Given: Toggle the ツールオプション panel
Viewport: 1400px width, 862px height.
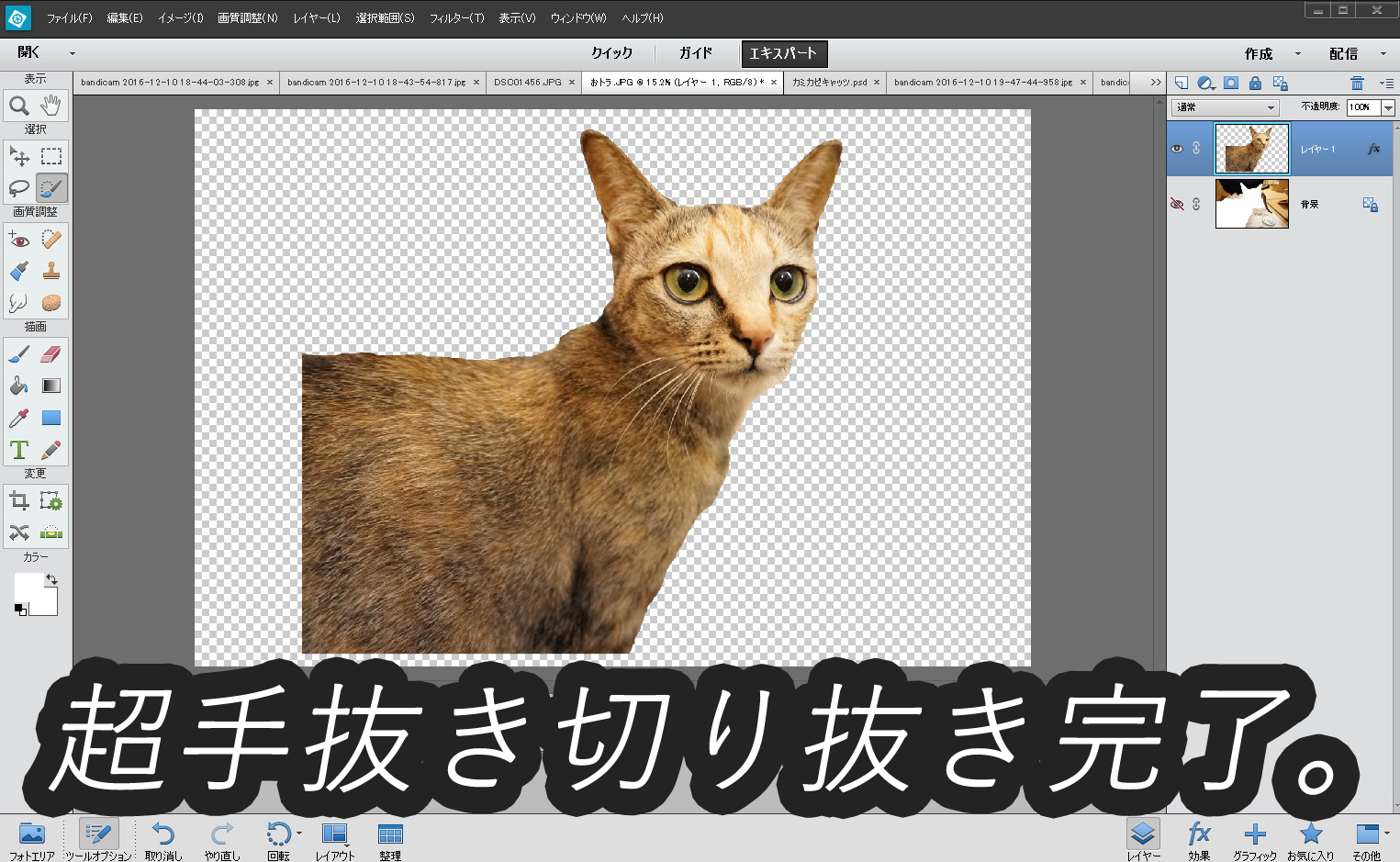Looking at the screenshot, I should pyautogui.click(x=98, y=840).
